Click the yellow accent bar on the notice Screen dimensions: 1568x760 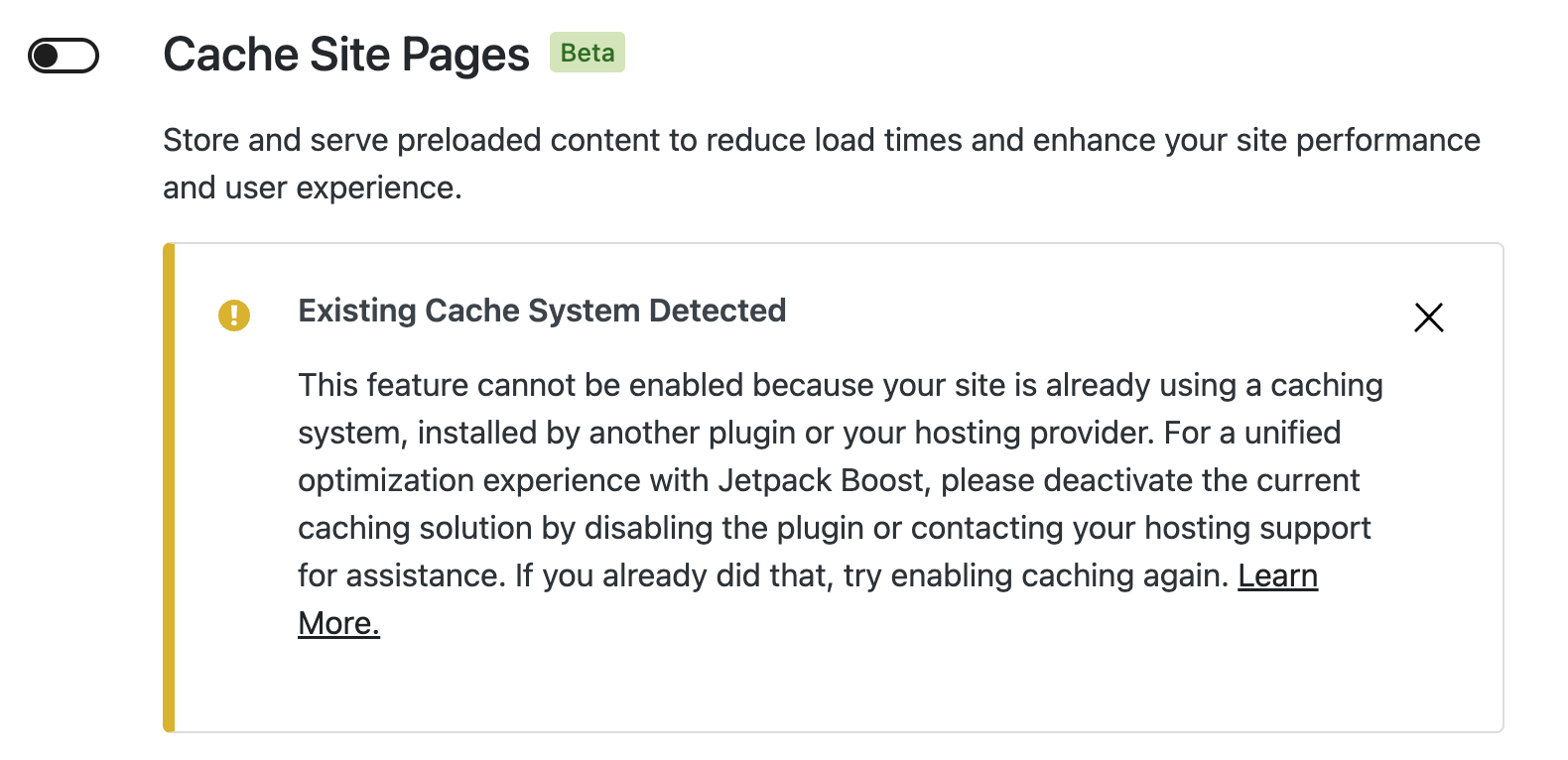(x=168, y=484)
